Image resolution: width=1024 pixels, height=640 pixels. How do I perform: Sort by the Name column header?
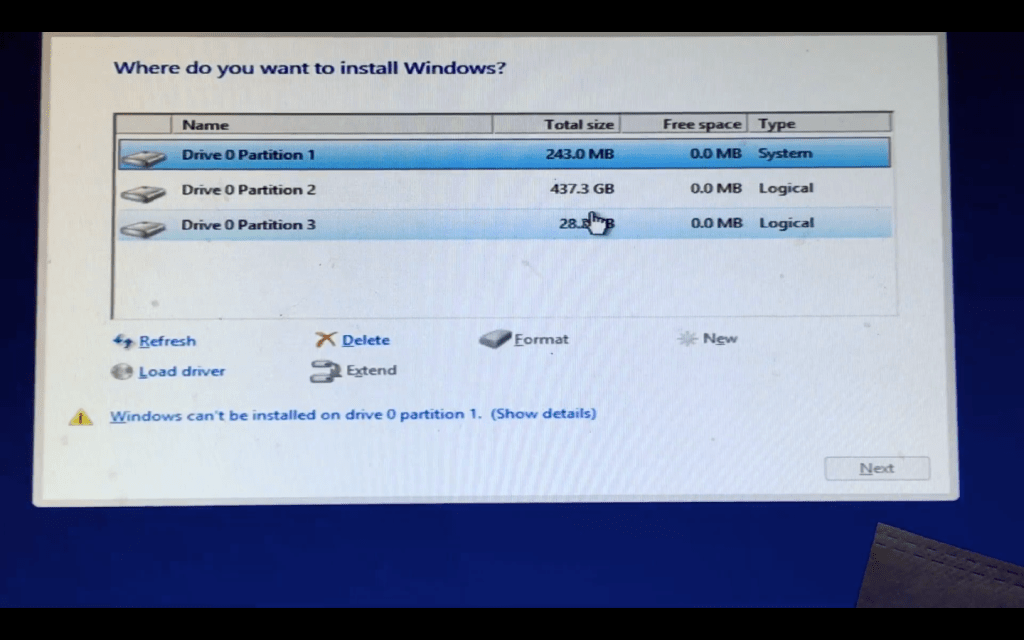(205, 125)
